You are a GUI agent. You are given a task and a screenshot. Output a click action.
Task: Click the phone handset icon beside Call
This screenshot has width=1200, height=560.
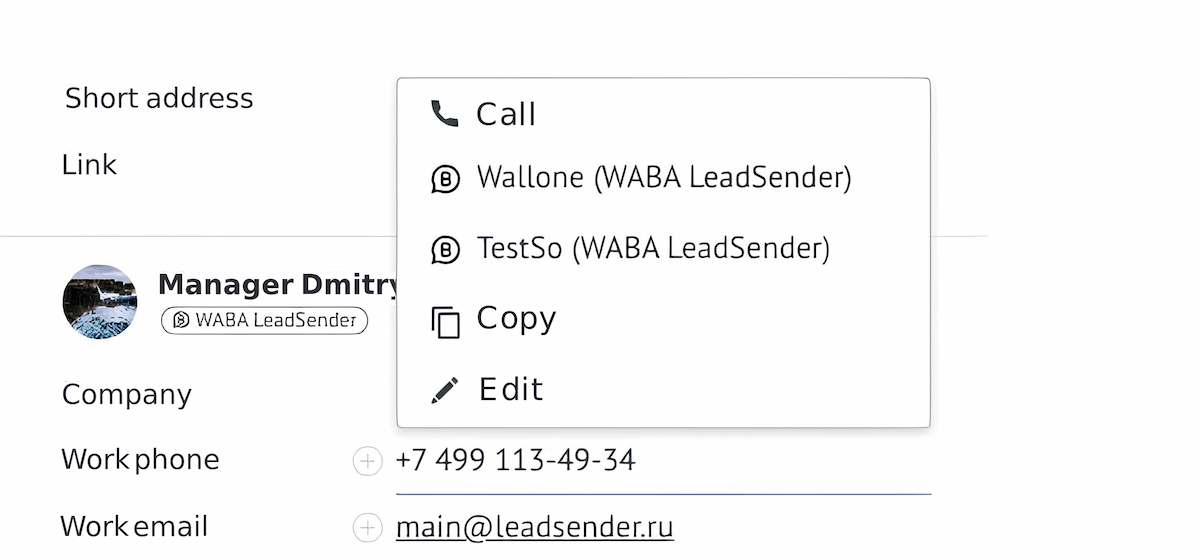444,114
